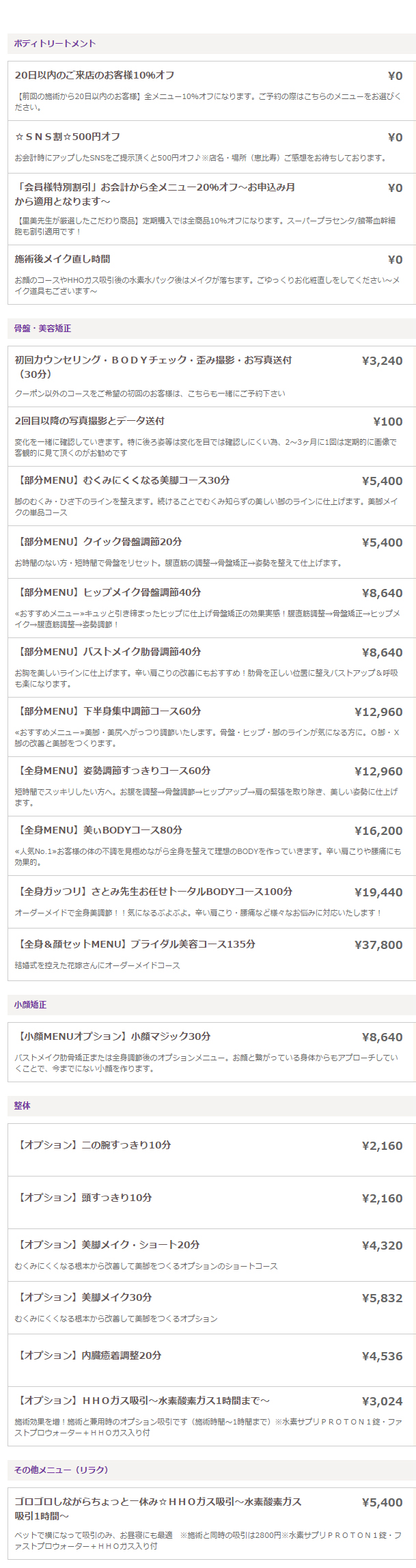
Task: Click the ¥37,800 ブライダル美容コース price
Action: coord(378,945)
